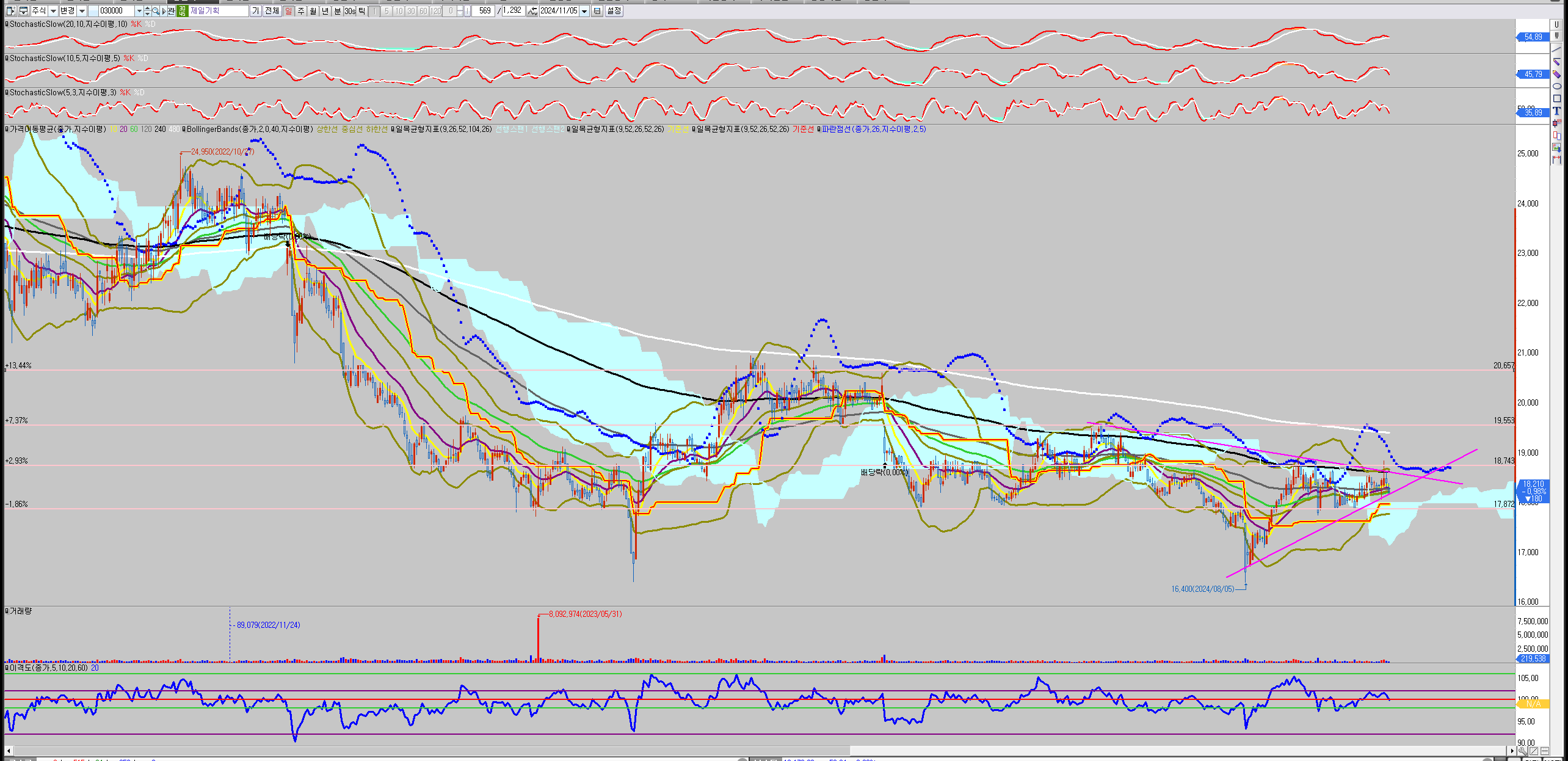This screenshot has height=761, width=1568.
Task: Open the 주식 market type dropdown
Action: pyautogui.click(x=53, y=10)
